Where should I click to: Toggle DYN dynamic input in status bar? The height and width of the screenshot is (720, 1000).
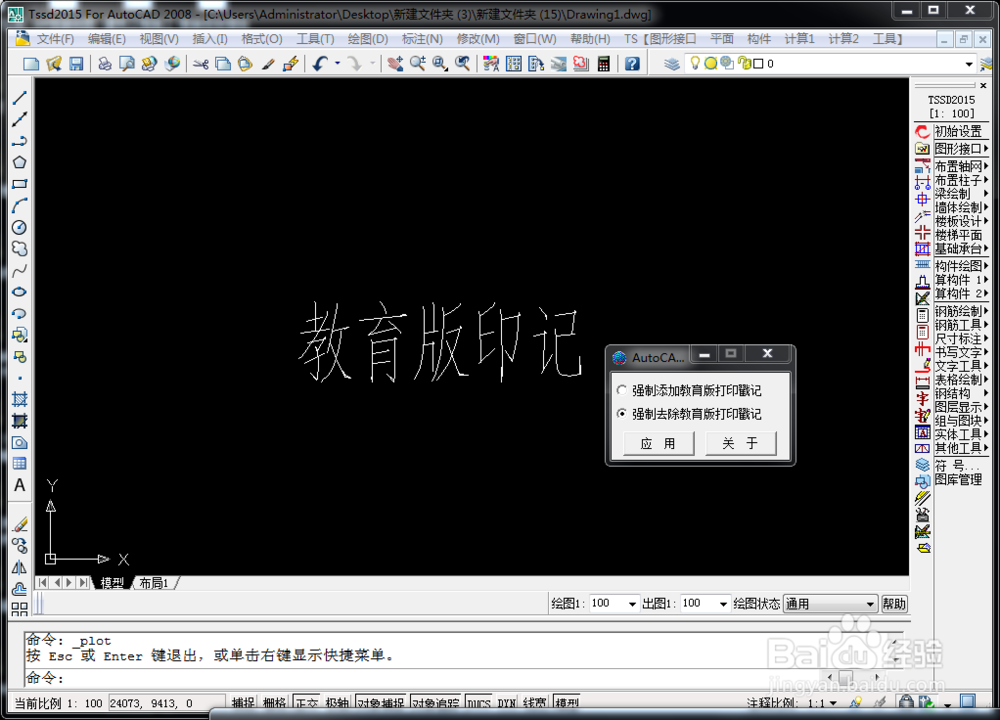pos(507,703)
